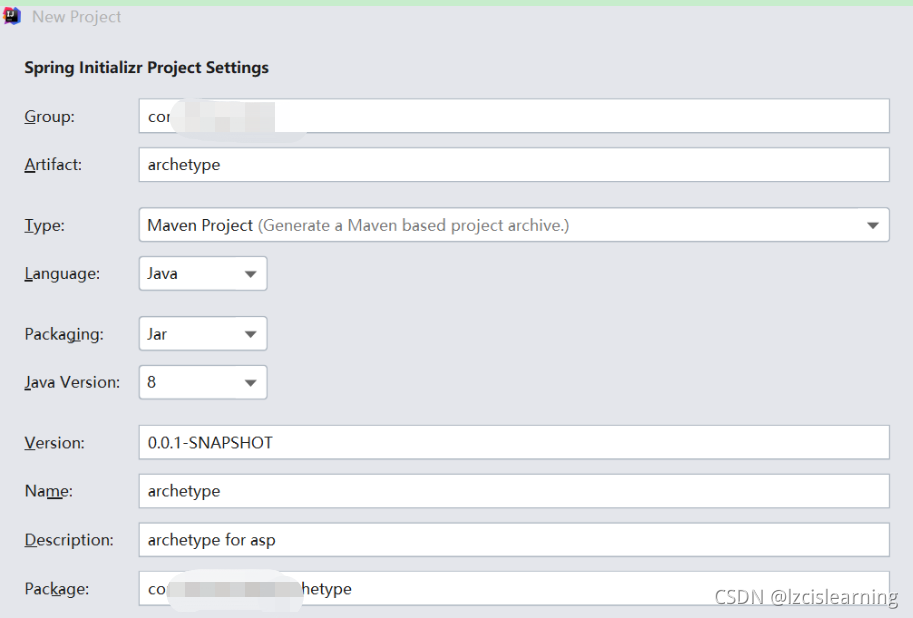This screenshot has height=618, width=913.
Task: Click the 'Artifact:' label
Action: [53, 165]
